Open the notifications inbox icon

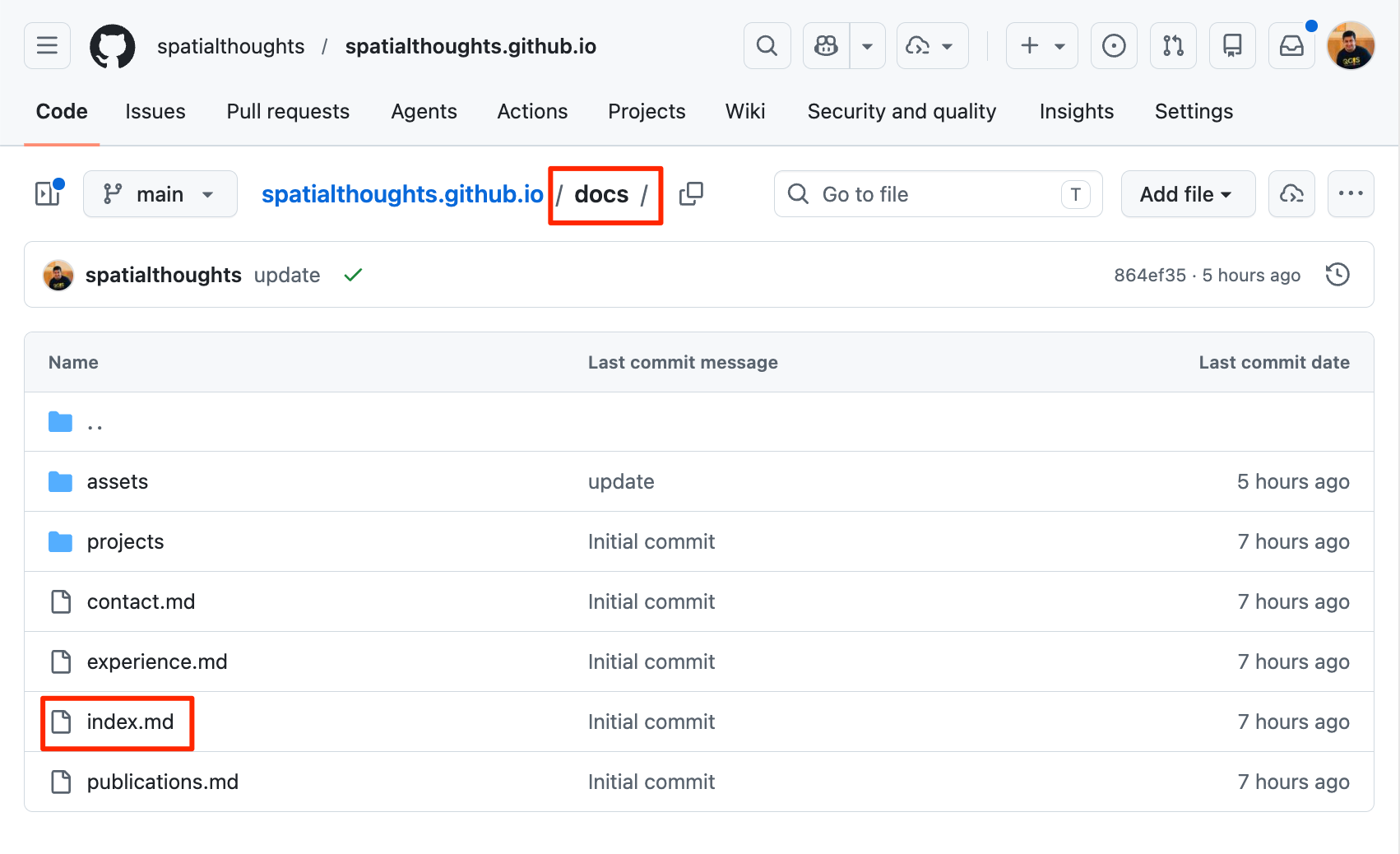click(1291, 46)
